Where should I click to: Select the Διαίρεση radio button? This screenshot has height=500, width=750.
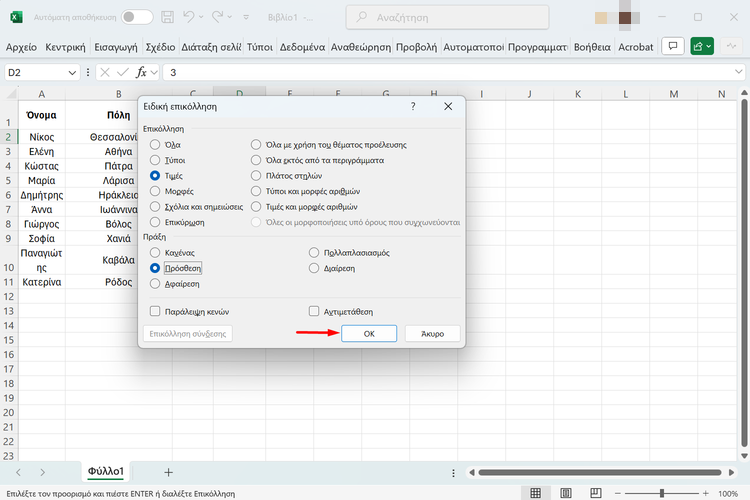pos(314,268)
